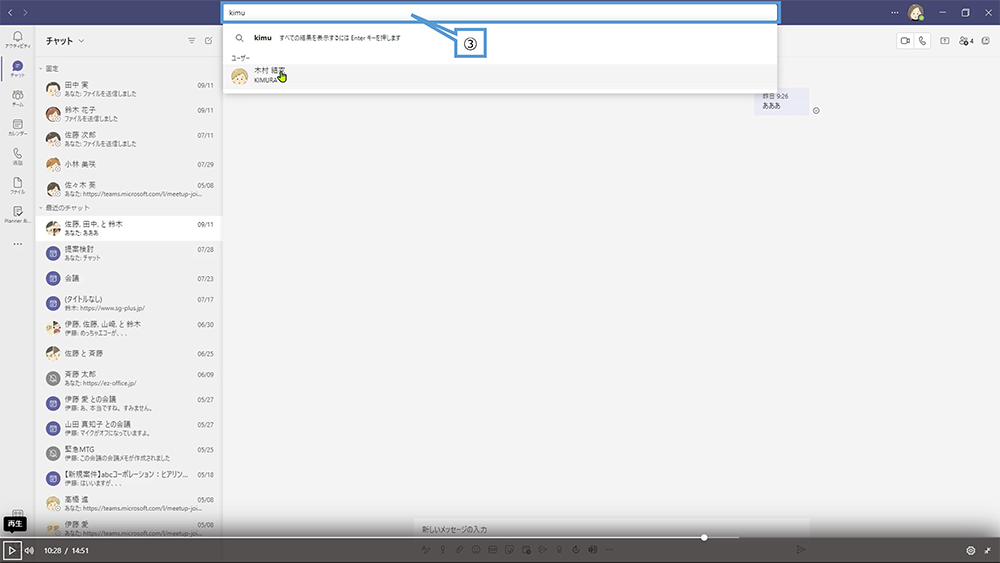Open the Teams (チーム) icon in sidebar

click(x=17, y=96)
